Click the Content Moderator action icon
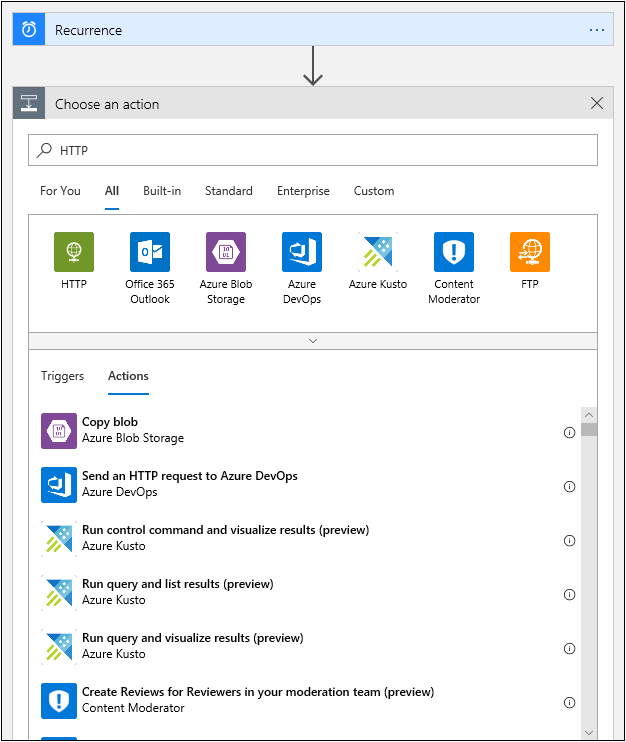Screen dimensions: 626x742 pos(59,700)
